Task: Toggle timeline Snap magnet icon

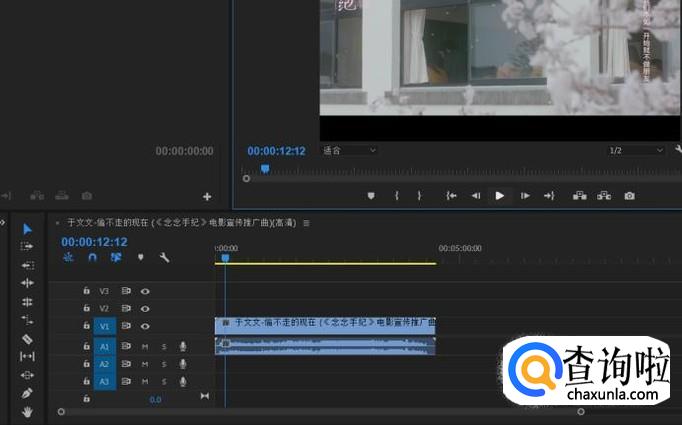Action: pos(92,257)
